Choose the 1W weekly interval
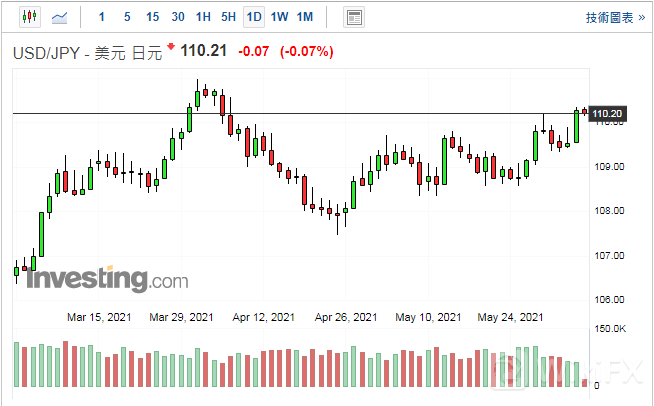 279,17
